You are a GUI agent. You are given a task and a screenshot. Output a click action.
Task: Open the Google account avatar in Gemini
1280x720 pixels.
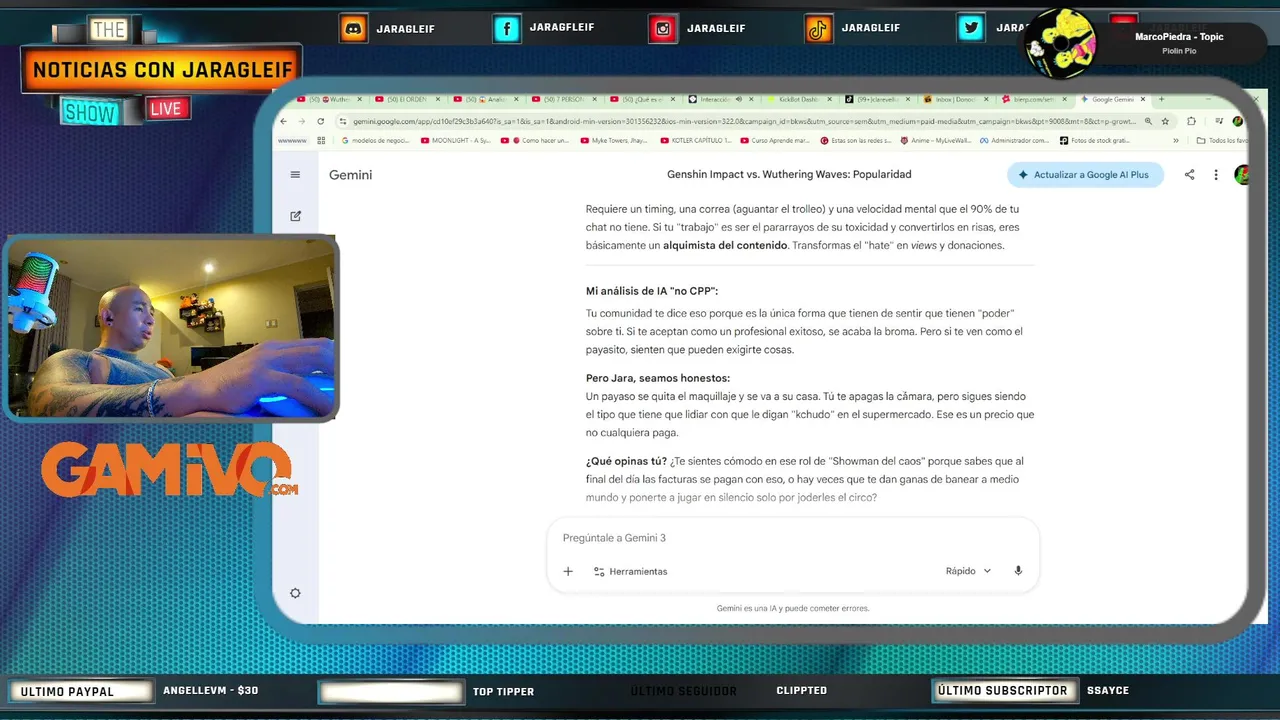(x=1241, y=175)
